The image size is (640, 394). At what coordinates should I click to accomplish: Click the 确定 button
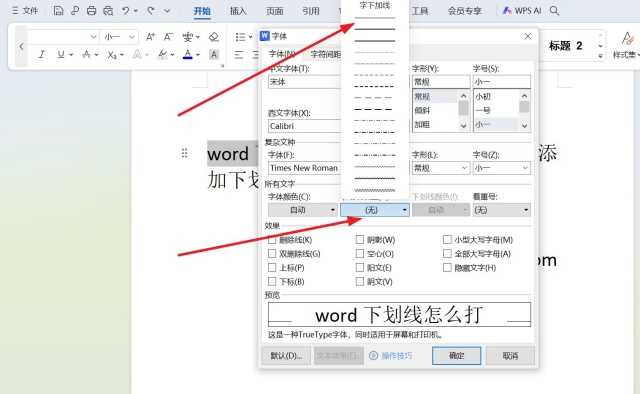456,356
